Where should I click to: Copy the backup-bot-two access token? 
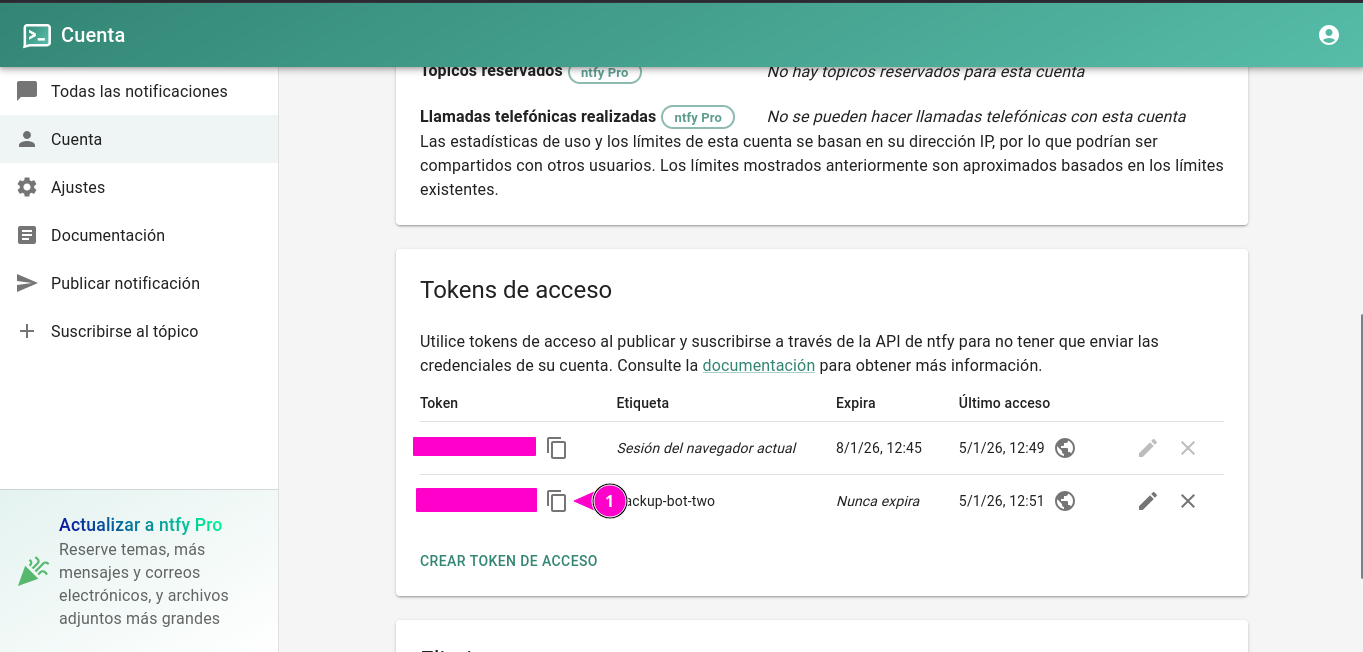(557, 501)
